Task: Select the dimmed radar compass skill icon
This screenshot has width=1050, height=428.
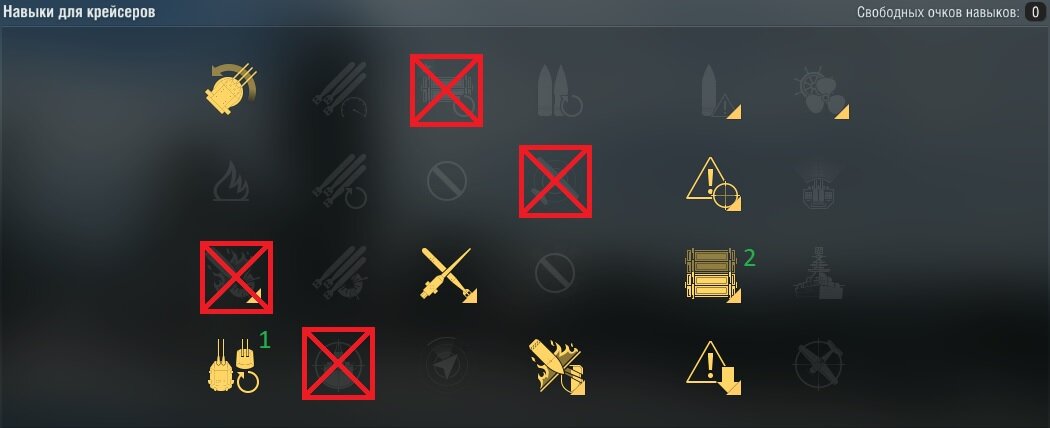Action: coord(447,362)
